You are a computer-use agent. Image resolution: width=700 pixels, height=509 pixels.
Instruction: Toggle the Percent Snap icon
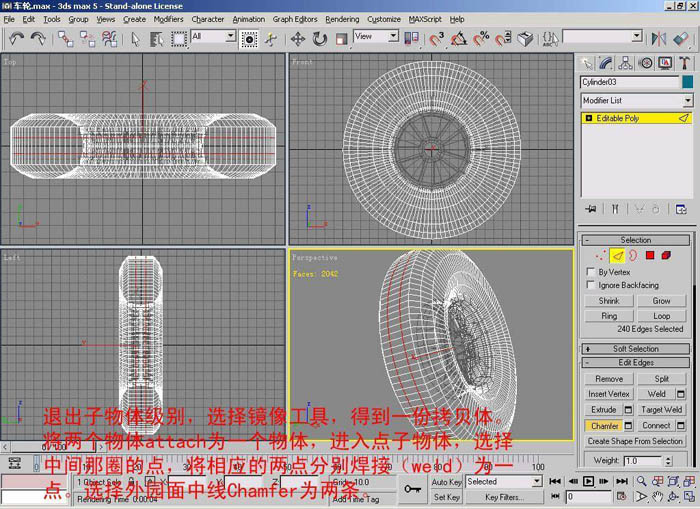(x=481, y=39)
